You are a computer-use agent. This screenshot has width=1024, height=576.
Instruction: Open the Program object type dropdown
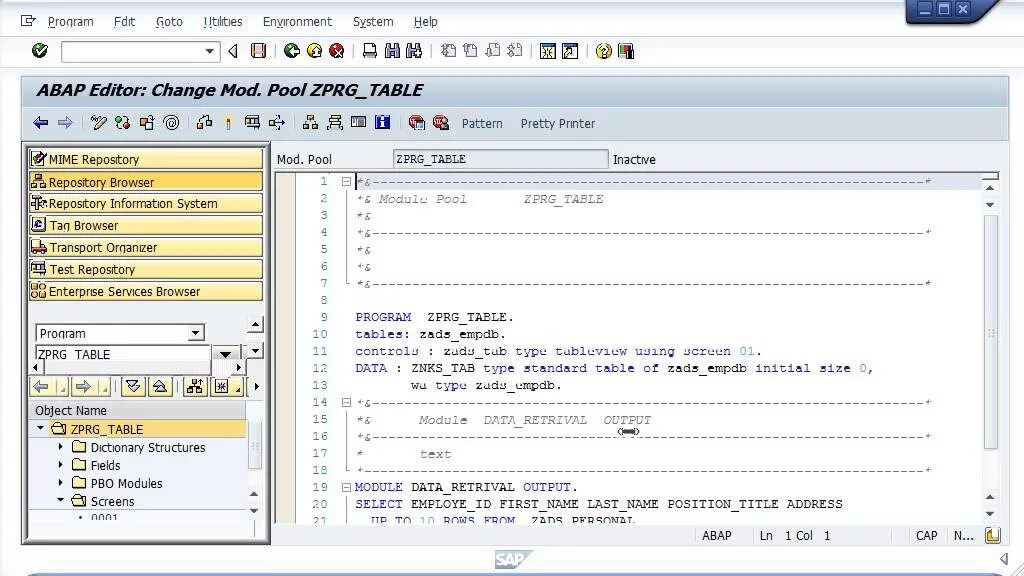pos(195,333)
